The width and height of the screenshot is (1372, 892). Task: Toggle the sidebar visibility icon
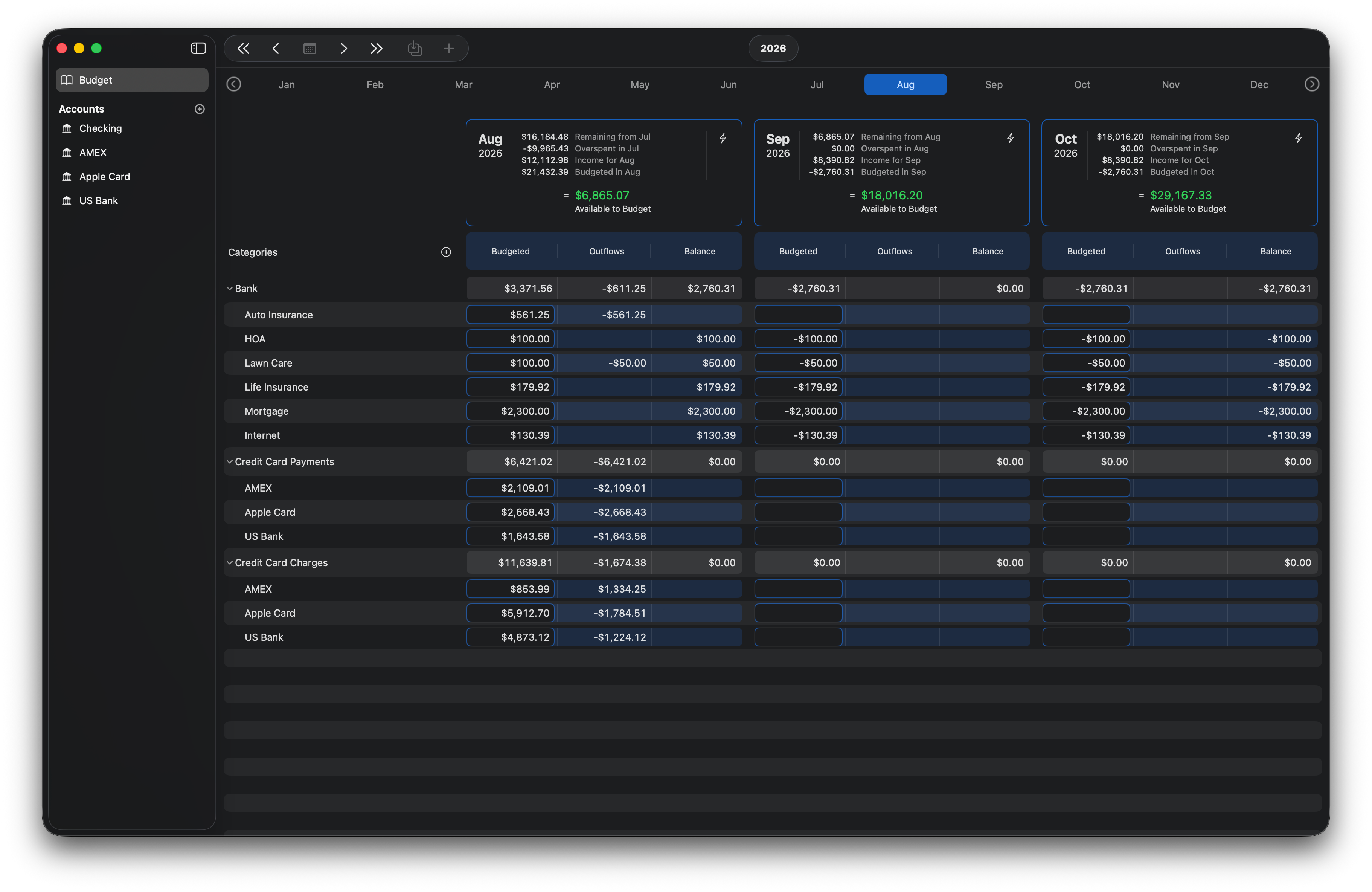[x=198, y=49]
